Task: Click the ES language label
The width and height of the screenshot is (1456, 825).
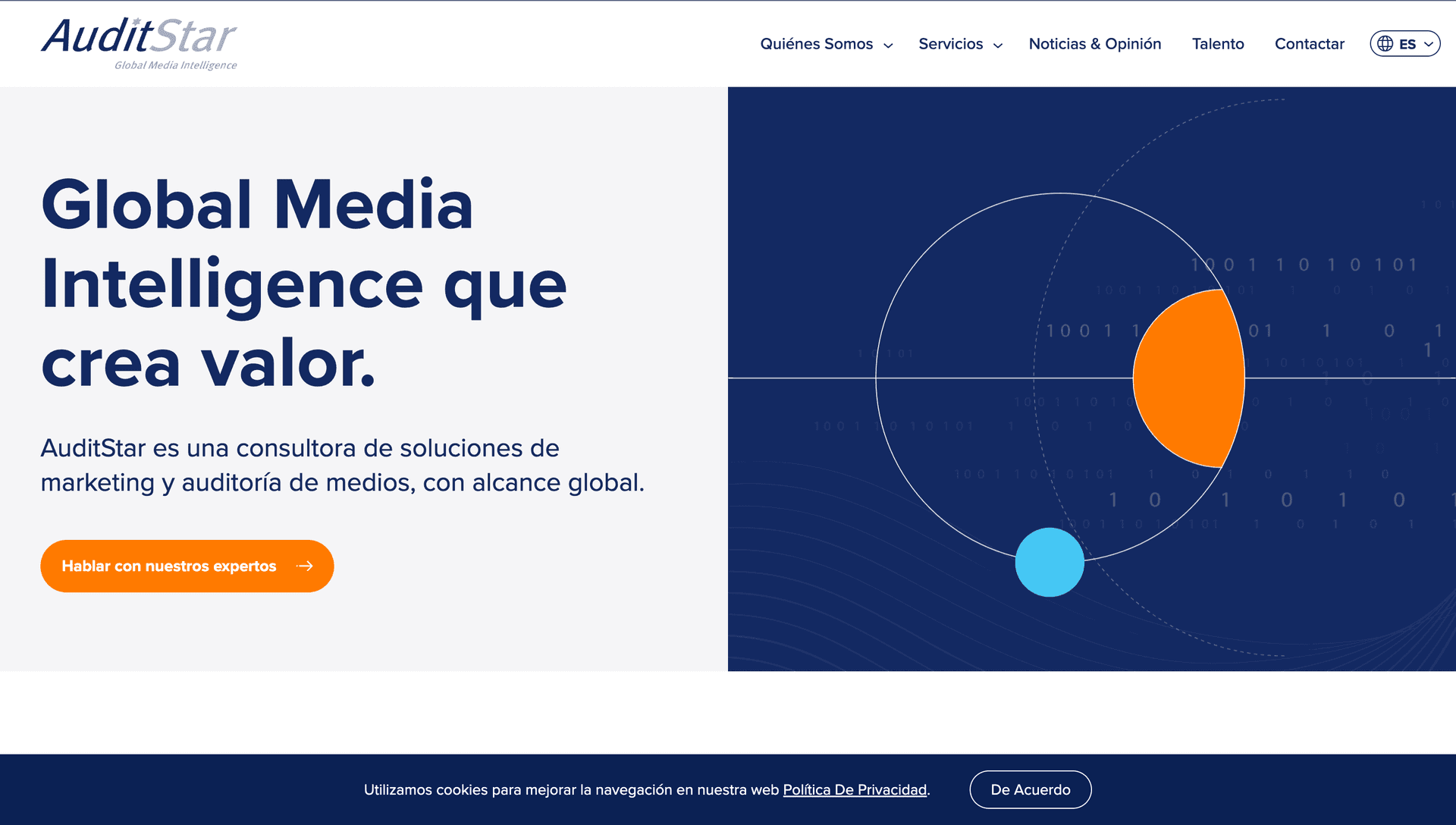Action: point(1407,44)
